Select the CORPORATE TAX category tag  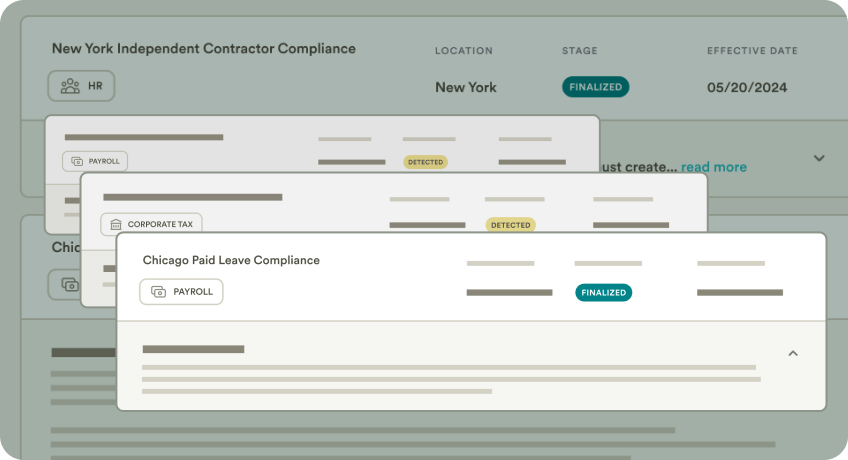coord(151,225)
